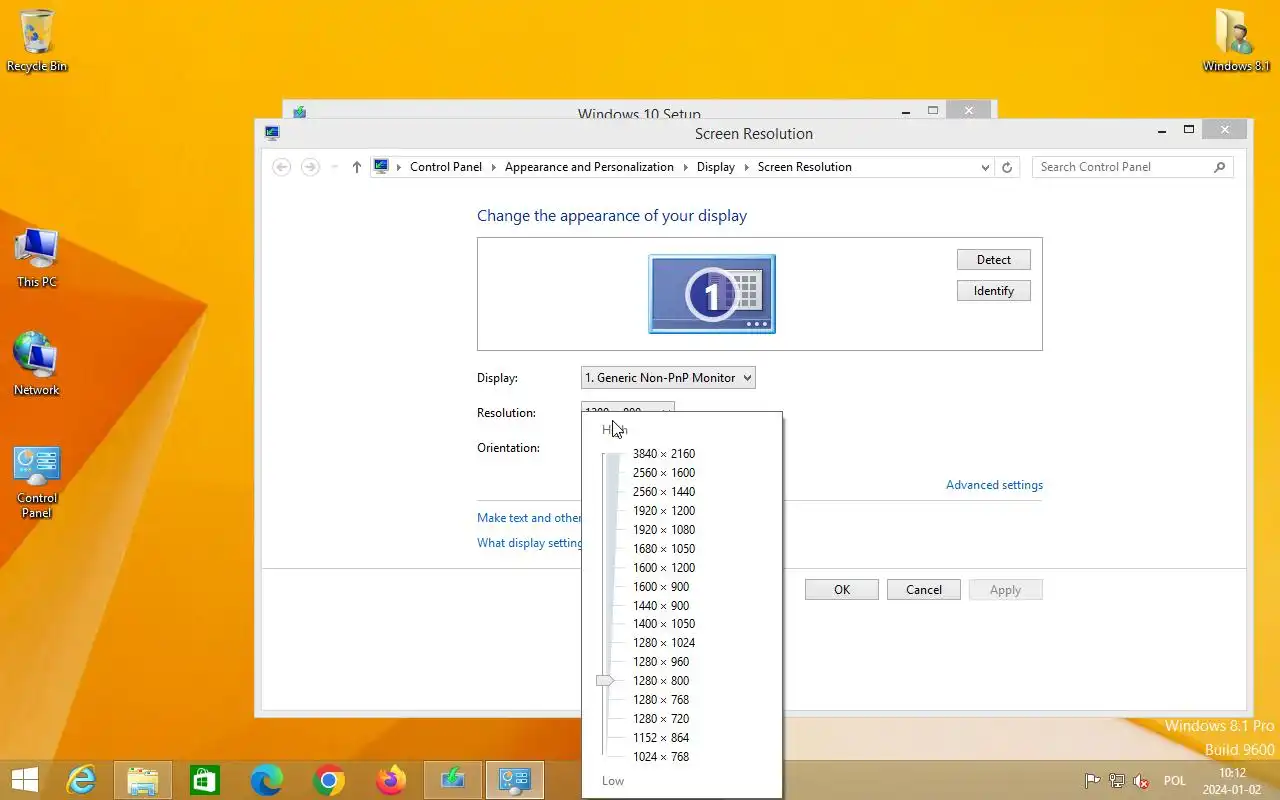Switch to the Windows 10 Setup taskbar item
This screenshot has height=800, width=1280.
coord(453,780)
